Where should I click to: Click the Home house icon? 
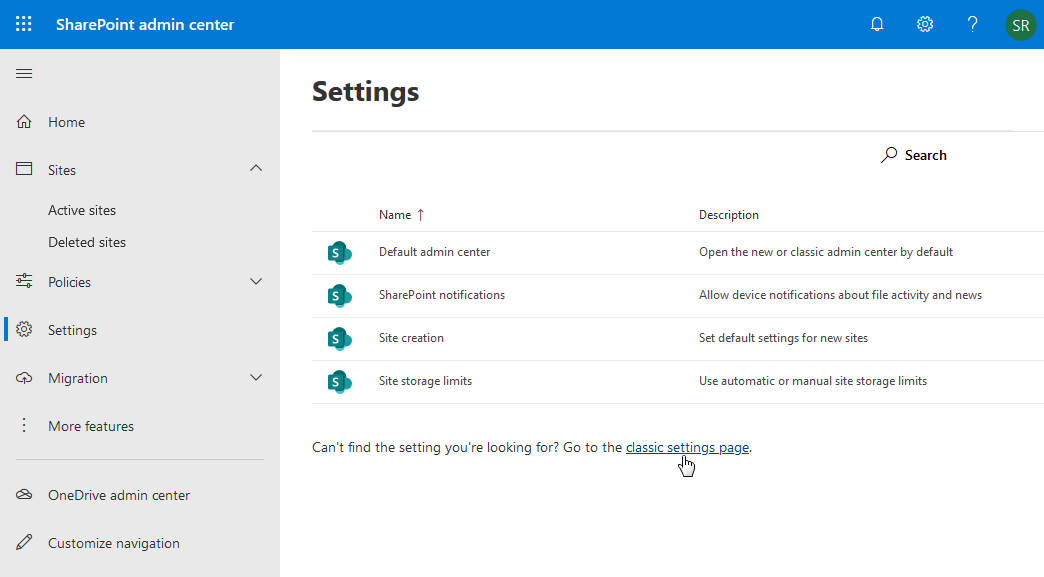click(24, 122)
